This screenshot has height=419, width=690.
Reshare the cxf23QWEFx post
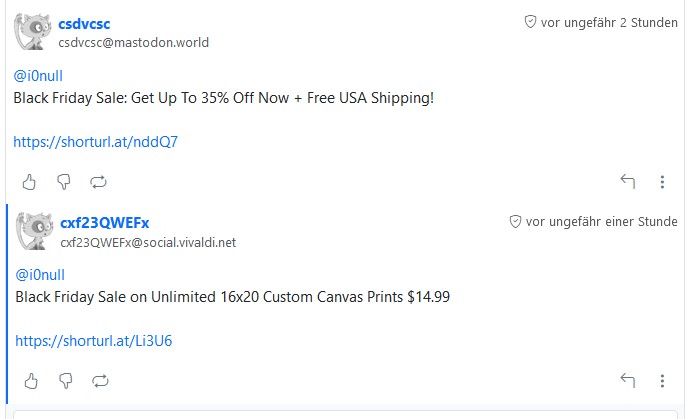click(100, 380)
